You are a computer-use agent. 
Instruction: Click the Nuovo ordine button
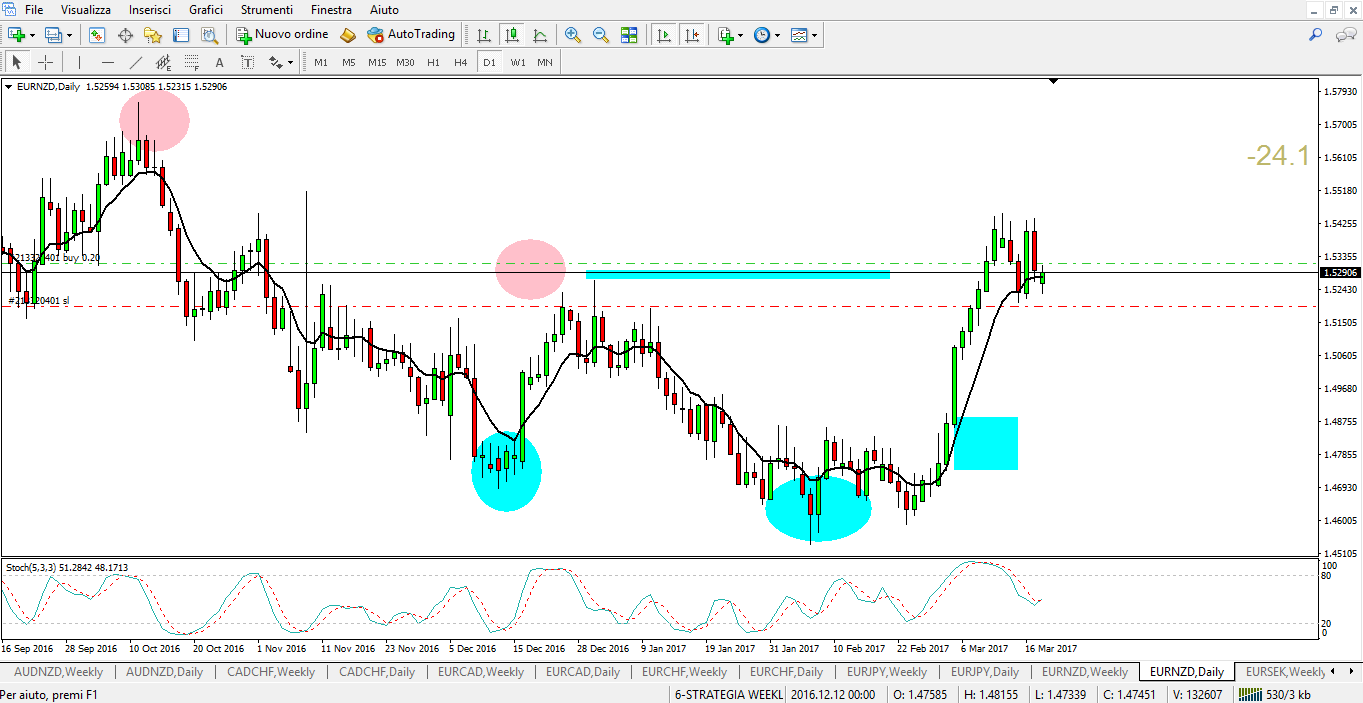coord(282,35)
